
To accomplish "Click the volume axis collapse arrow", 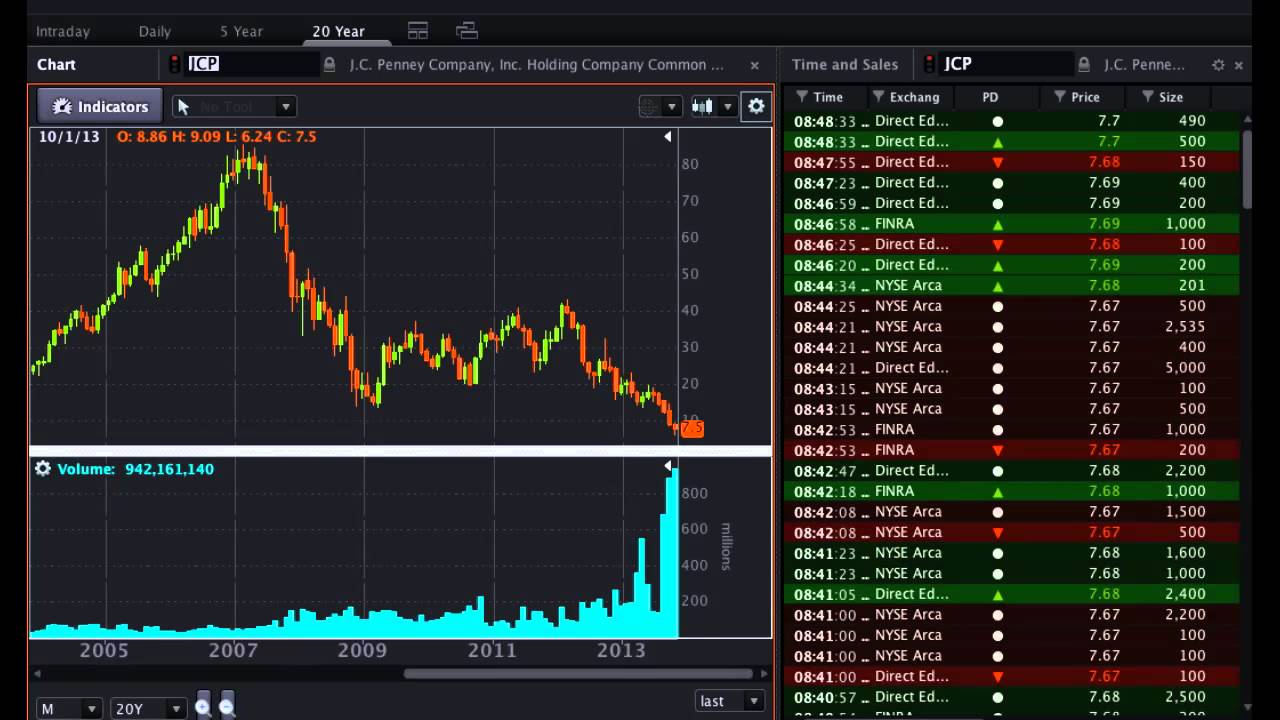I will pos(668,467).
